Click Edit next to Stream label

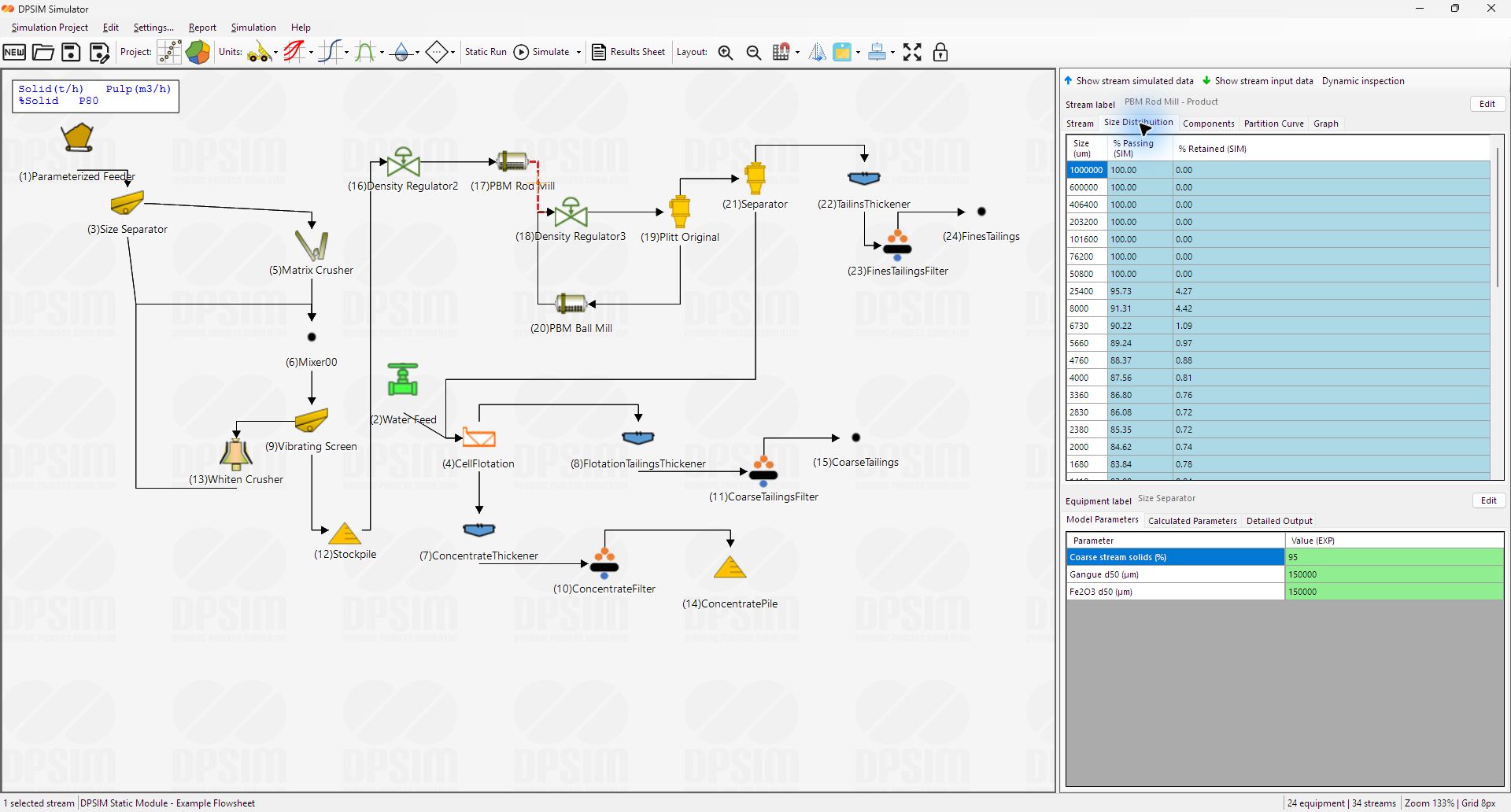[1487, 104]
